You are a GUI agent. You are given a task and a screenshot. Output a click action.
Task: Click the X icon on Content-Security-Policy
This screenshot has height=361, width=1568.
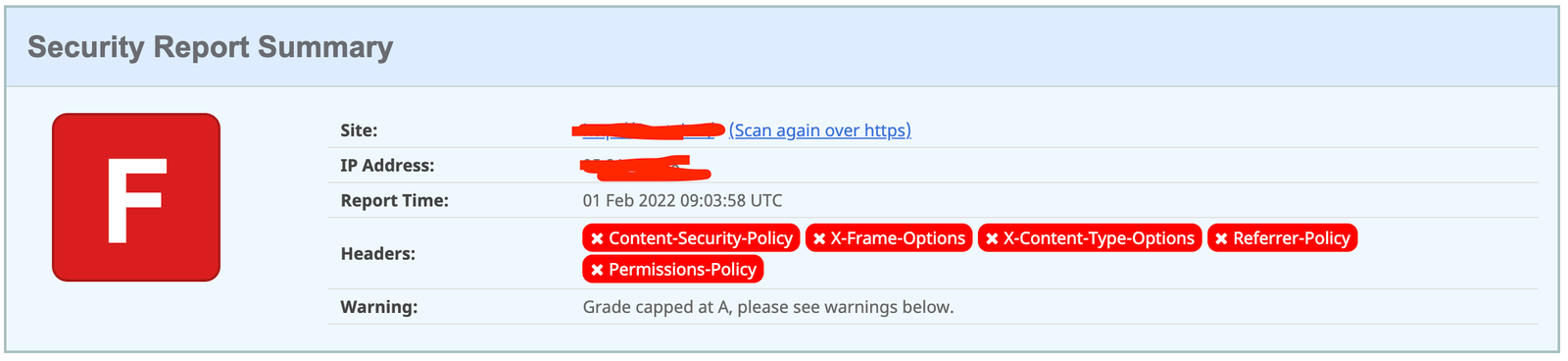[597, 239]
